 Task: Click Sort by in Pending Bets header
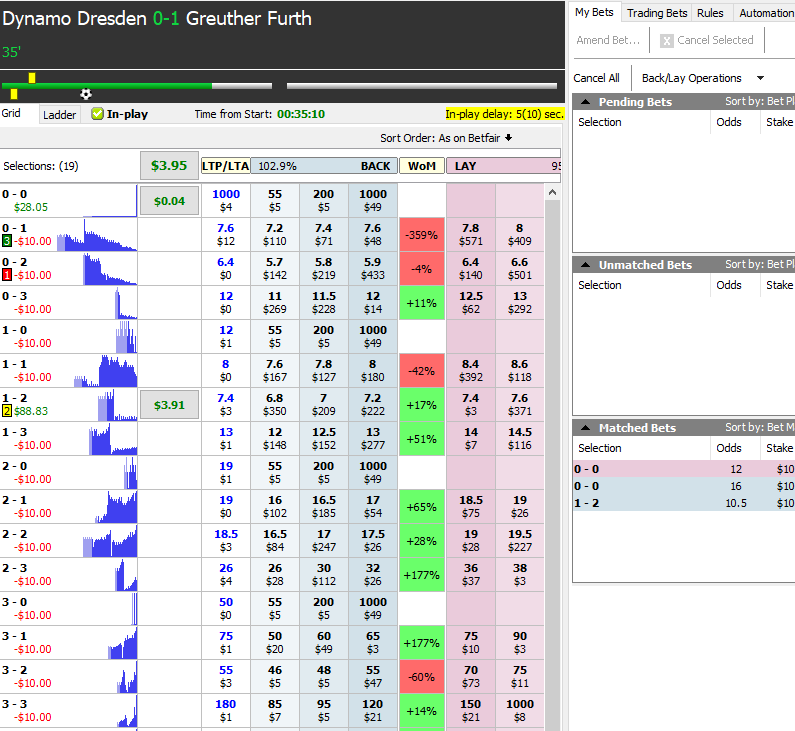point(760,101)
